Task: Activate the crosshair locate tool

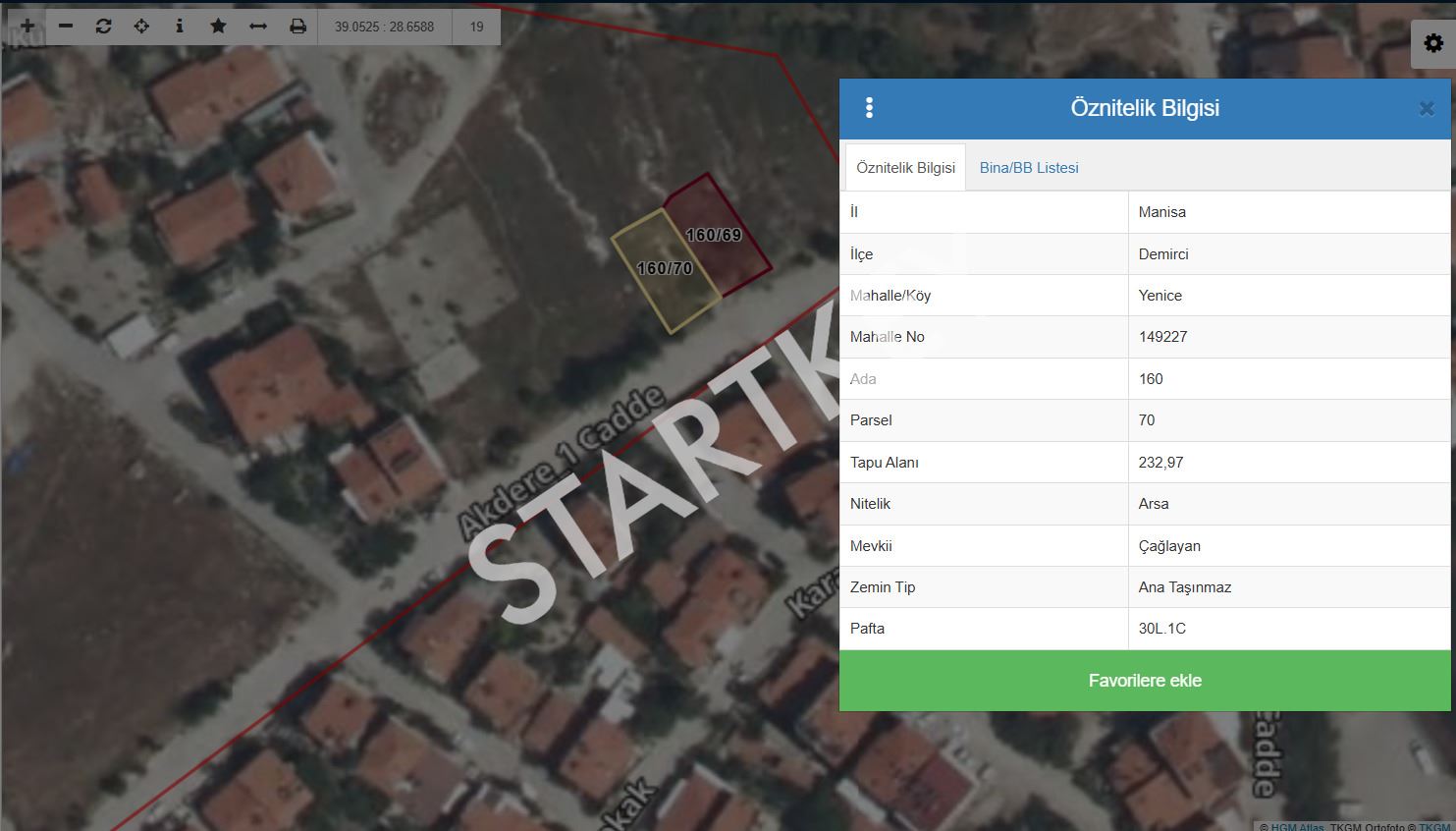Action: click(141, 27)
